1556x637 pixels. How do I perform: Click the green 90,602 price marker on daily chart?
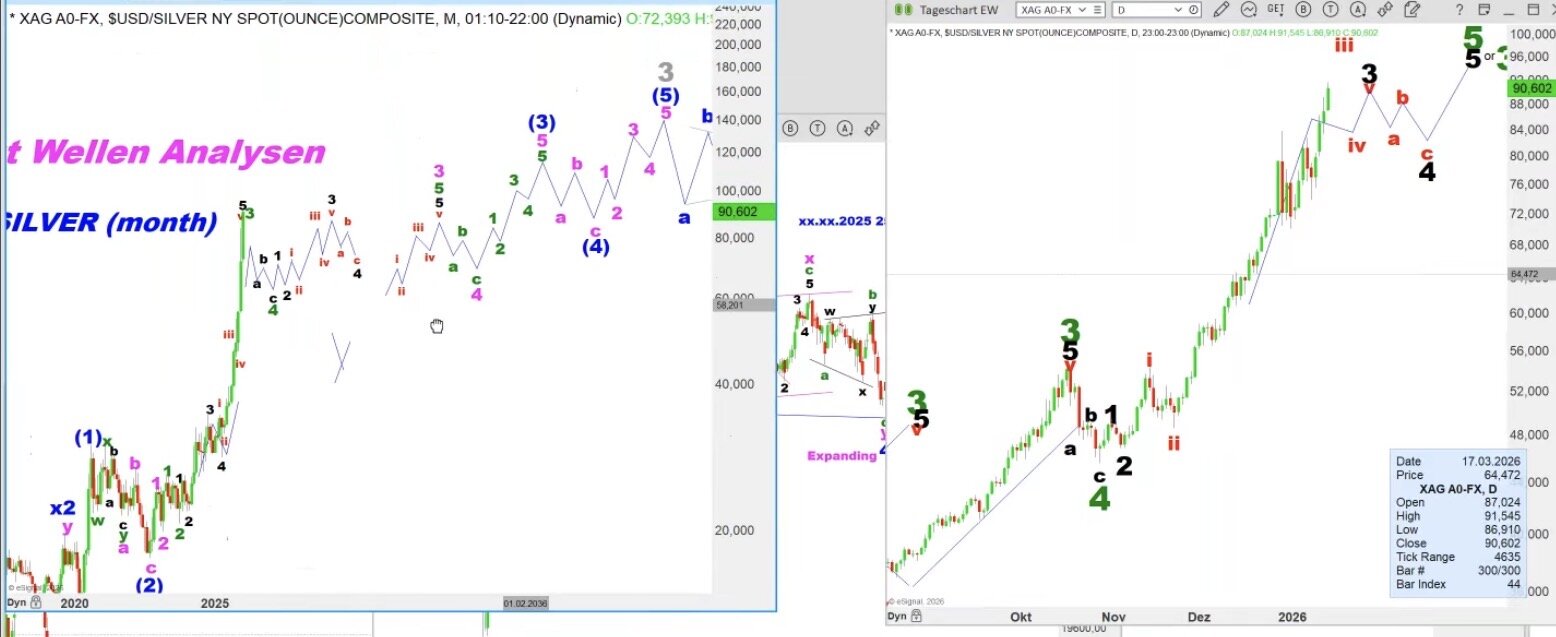point(1530,88)
